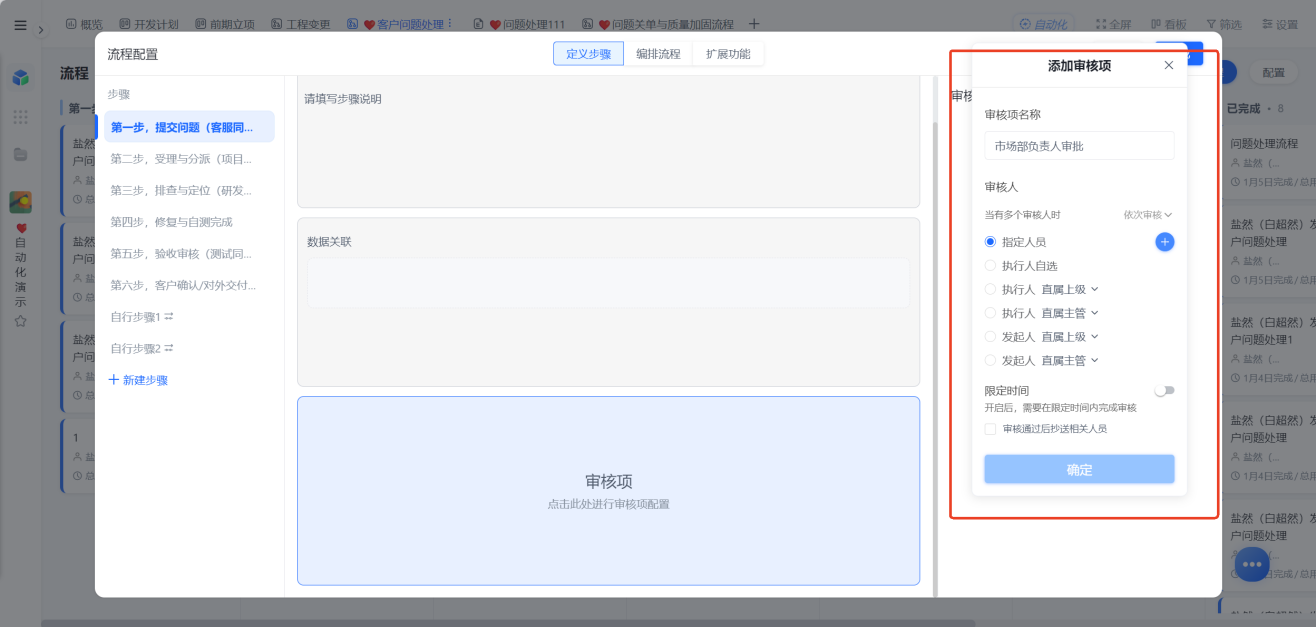This screenshot has height=627, width=1316.
Task: Click the 请填写步骤说明 text area
Action: [608, 142]
